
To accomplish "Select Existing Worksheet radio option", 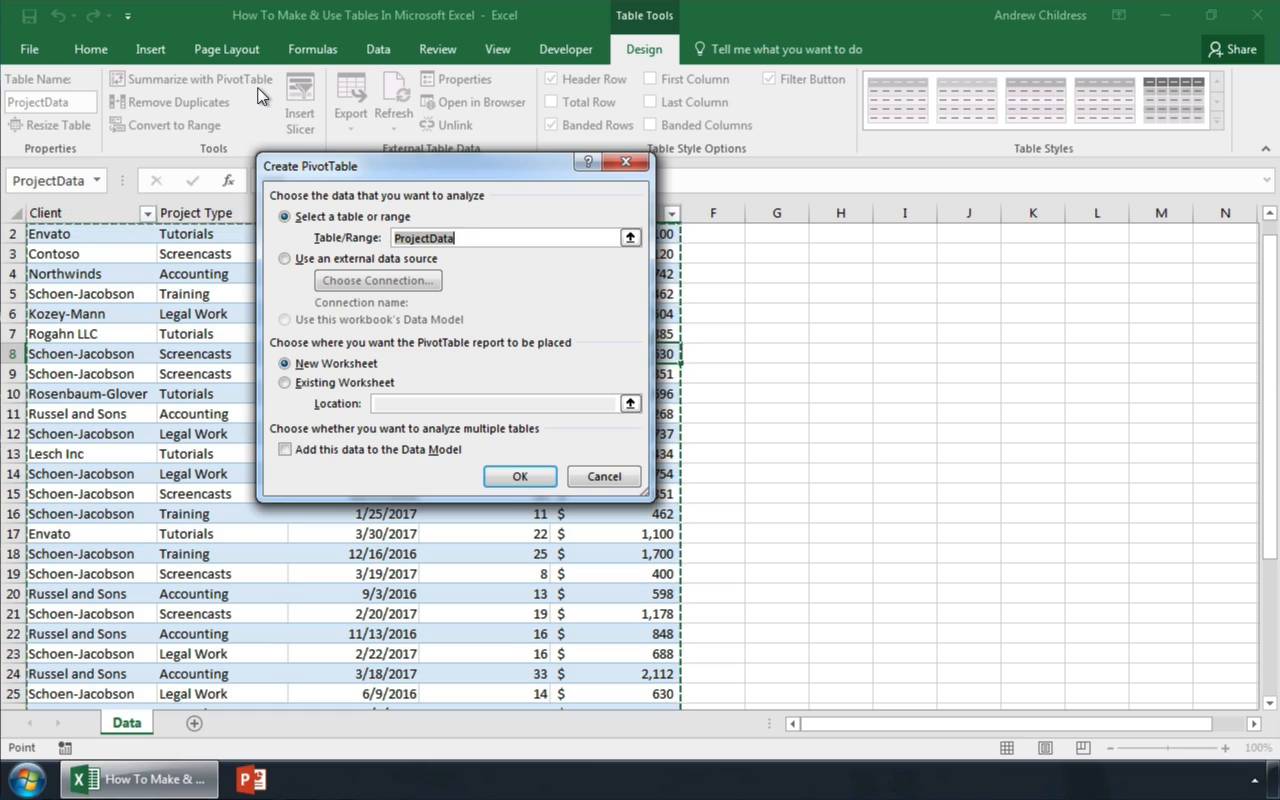I will click(285, 383).
